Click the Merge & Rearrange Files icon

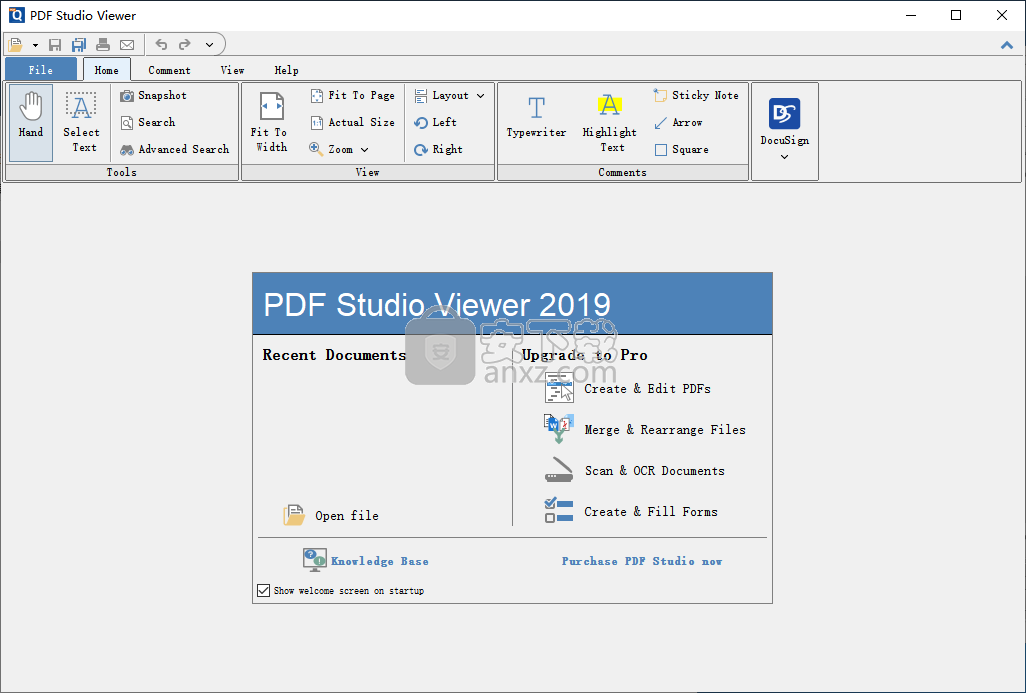click(559, 429)
